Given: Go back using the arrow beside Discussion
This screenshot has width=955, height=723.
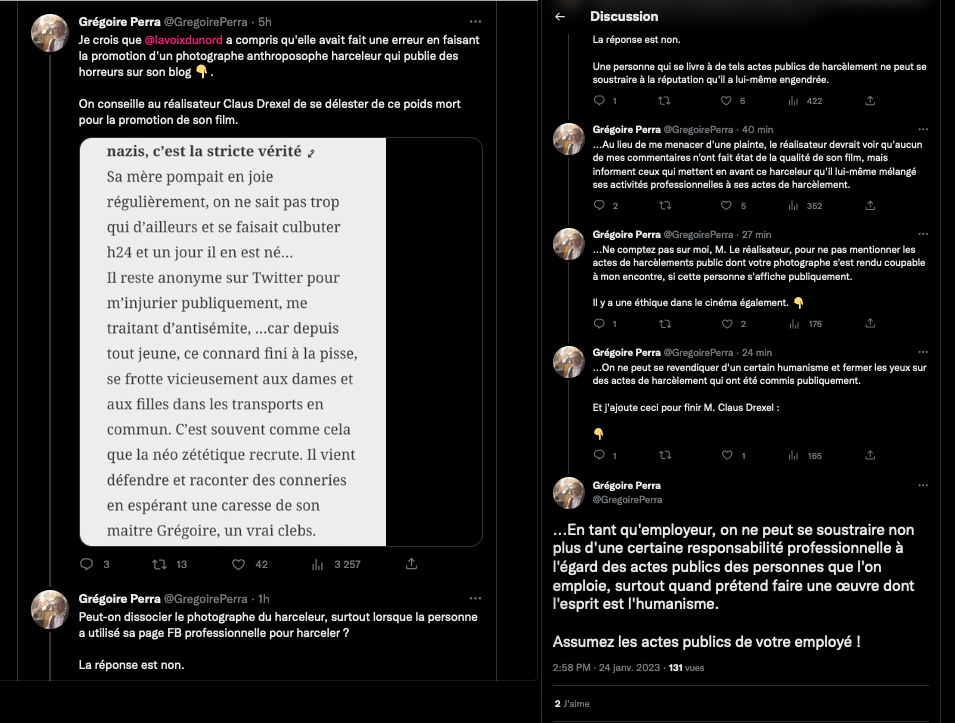Looking at the screenshot, I should [x=560, y=17].
